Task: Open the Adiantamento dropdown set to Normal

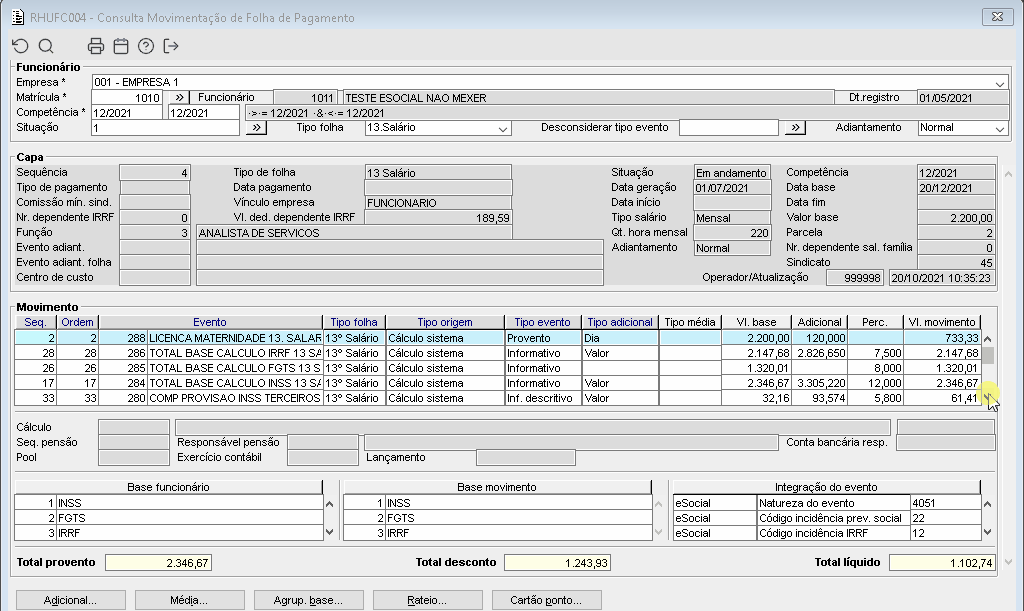Action: (x=1000, y=128)
